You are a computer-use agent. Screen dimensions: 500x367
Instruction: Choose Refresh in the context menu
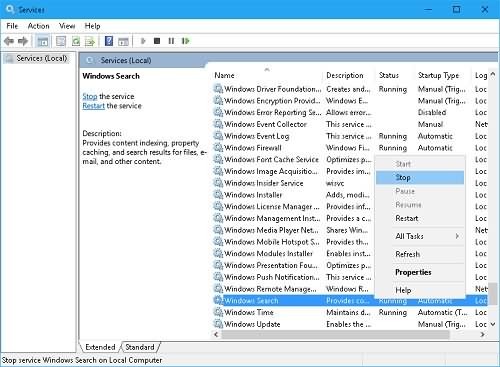pyautogui.click(x=420, y=254)
